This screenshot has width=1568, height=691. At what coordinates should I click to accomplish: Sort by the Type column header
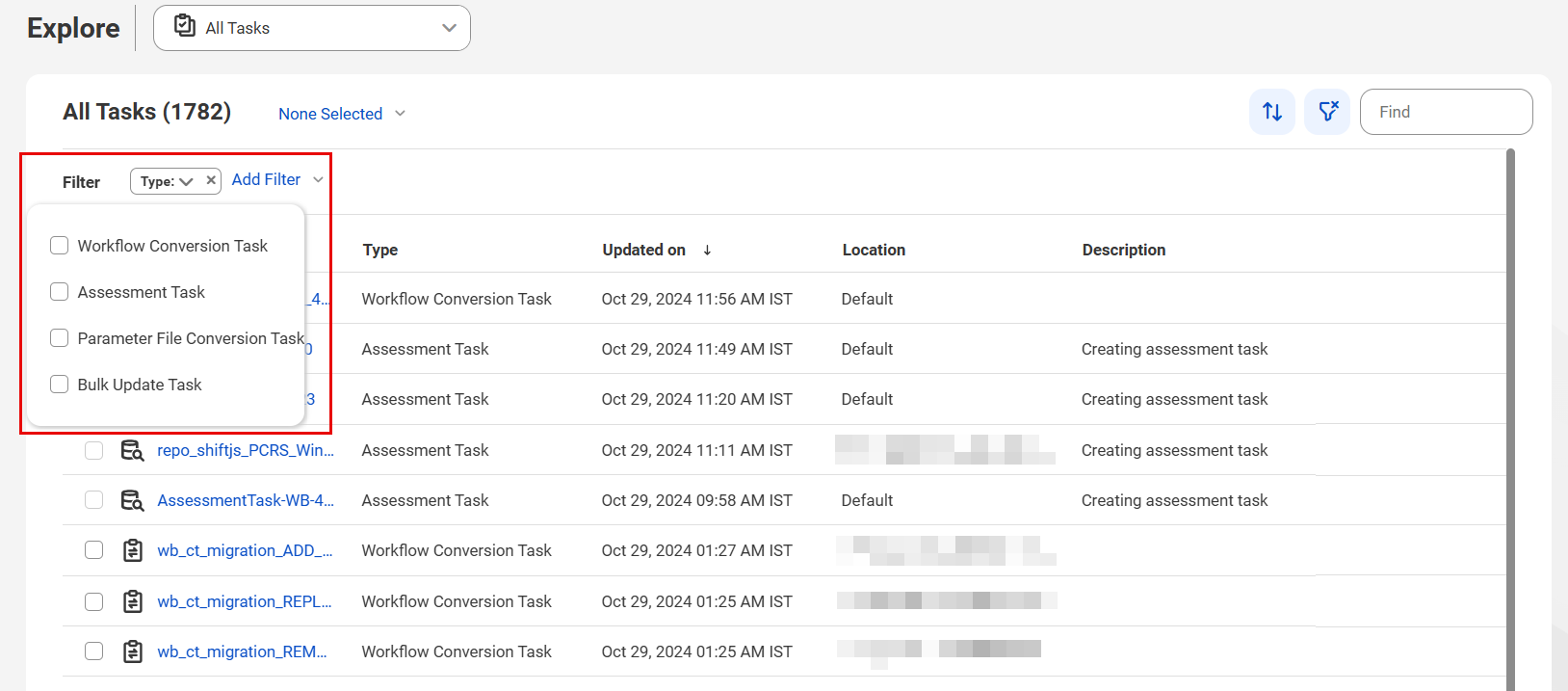(380, 250)
